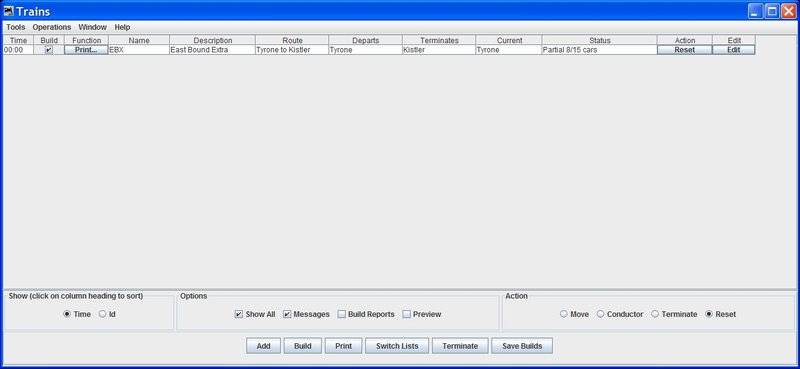
Task: Click the Print... button in the EBX row
Action: (86, 50)
